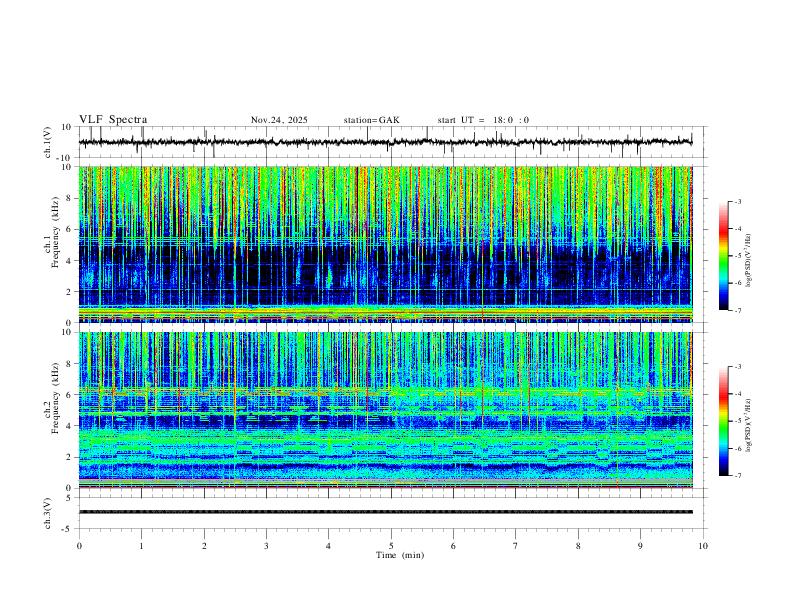The image size is (792, 612).
Task: Click the "-3" tick on upper colorbar
Action: point(738,201)
